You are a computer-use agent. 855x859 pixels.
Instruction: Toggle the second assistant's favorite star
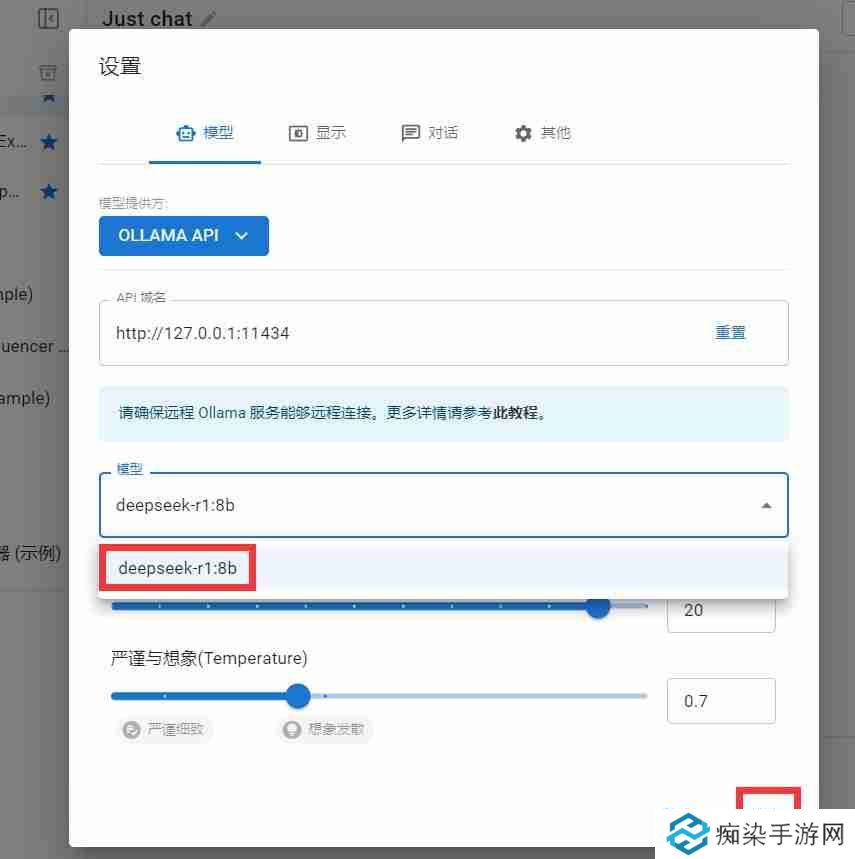pyautogui.click(x=48, y=191)
